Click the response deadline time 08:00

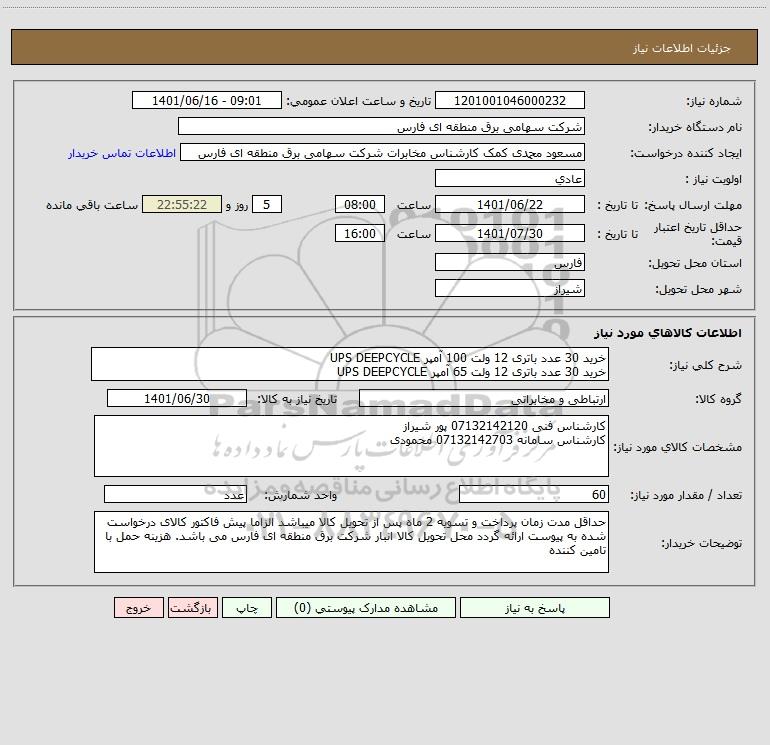pyautogui.click(x=359, y=204)
